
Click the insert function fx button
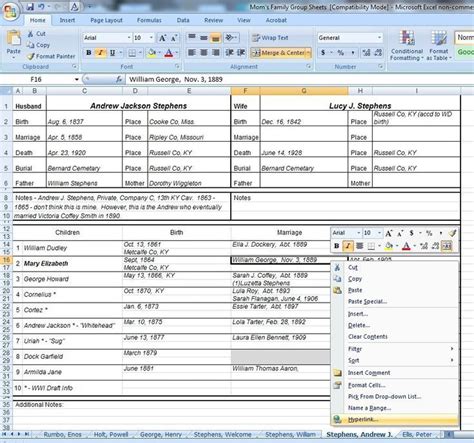click(x=119, y=79)
